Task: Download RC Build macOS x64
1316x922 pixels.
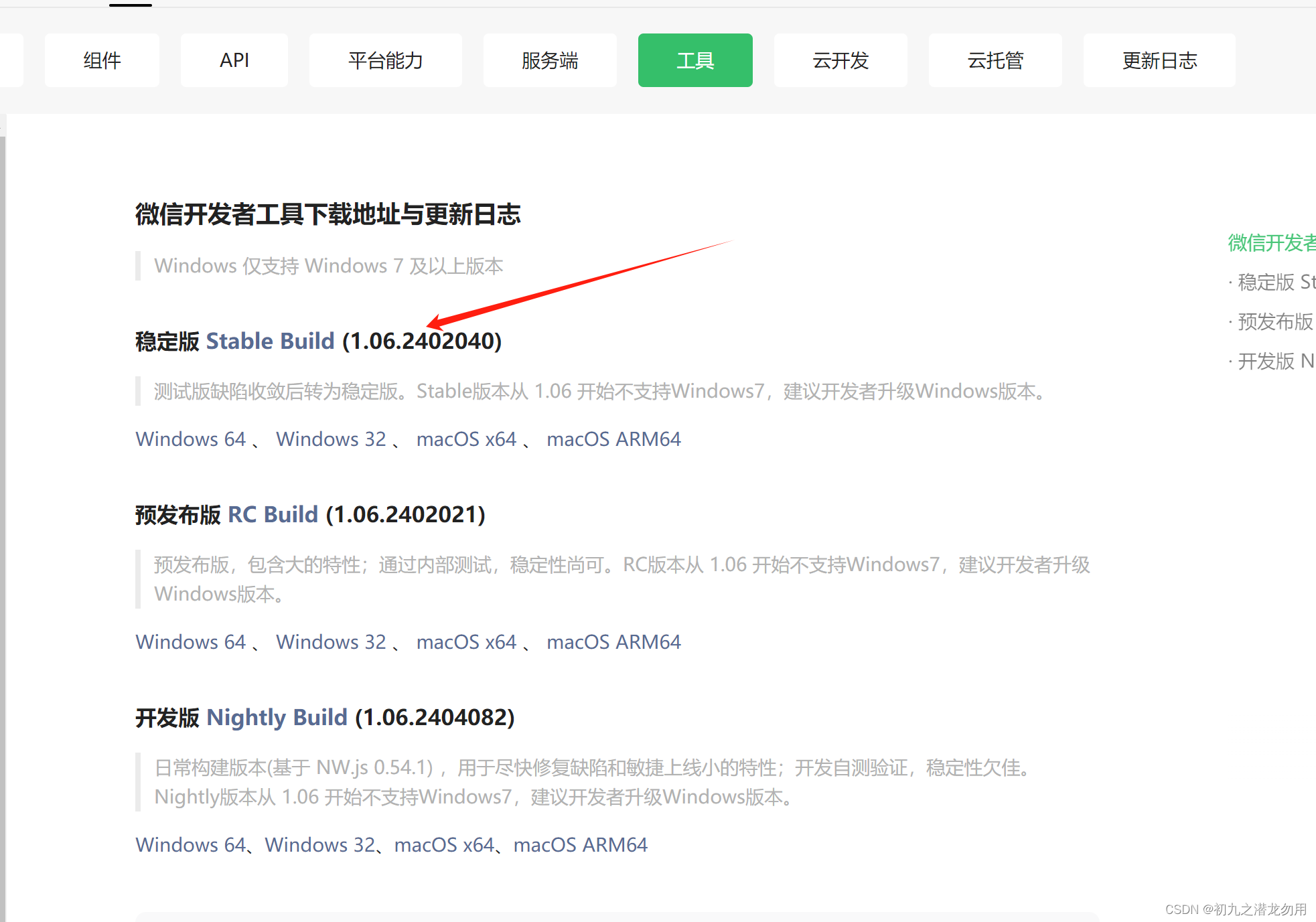Action: 466,642
